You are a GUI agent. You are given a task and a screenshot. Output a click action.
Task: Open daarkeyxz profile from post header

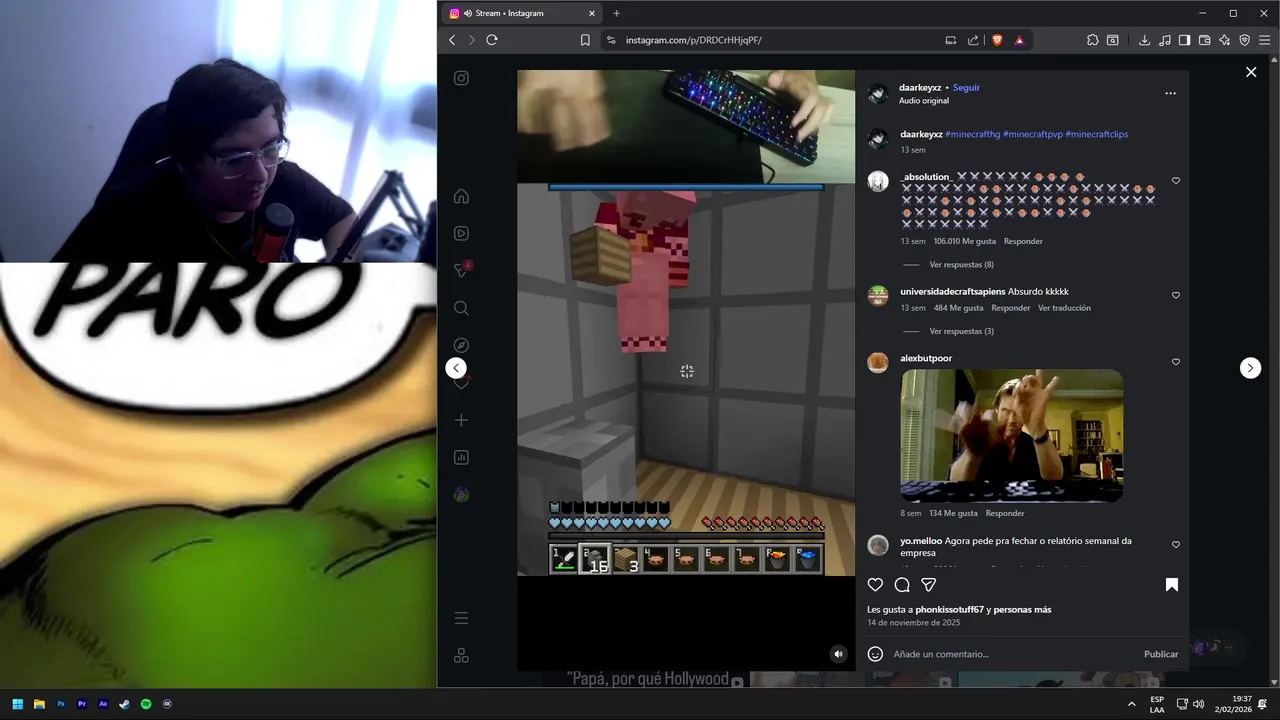point(920,88)
